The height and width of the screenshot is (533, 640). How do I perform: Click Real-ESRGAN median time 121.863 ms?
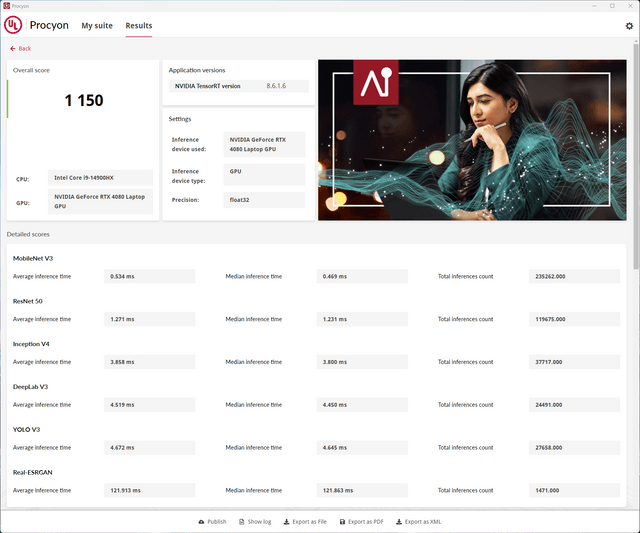362,491
